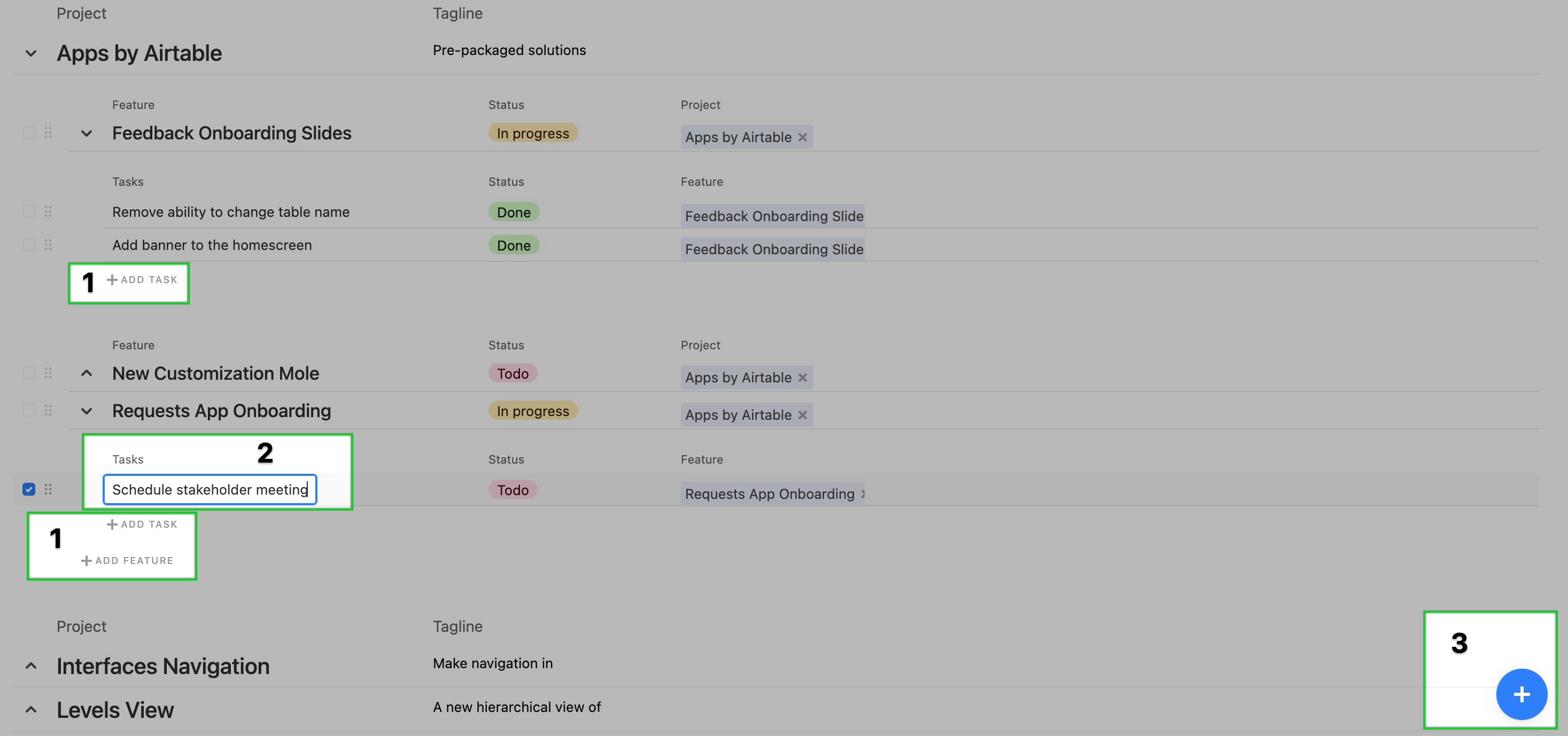Expand the Interfaces Navigation project
Viewport: 1568px width, 736px height.
pos(31,666)
